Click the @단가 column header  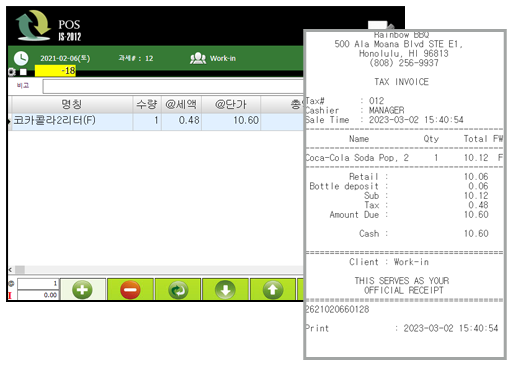click(231, 104)
